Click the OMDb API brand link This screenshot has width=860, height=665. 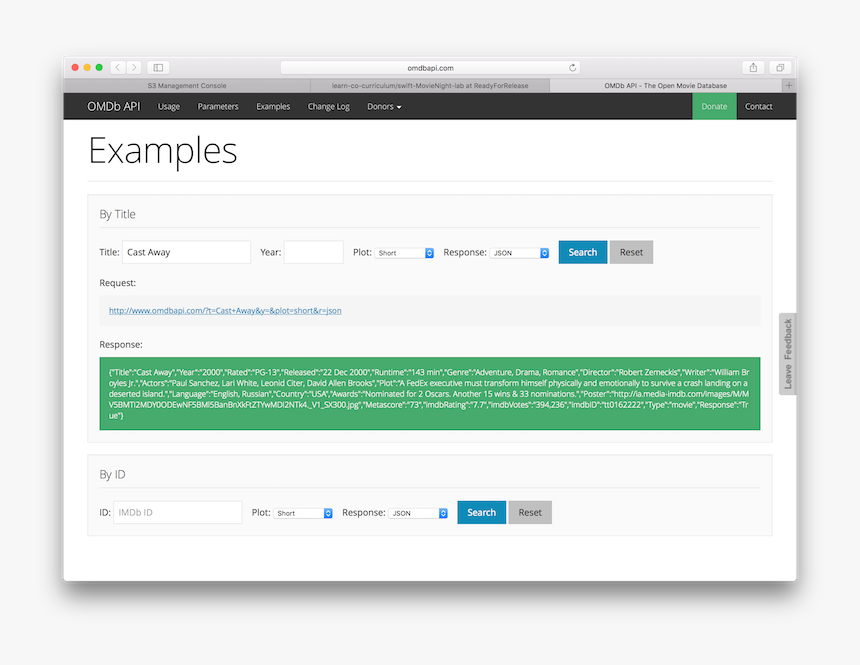click(114, 106)
